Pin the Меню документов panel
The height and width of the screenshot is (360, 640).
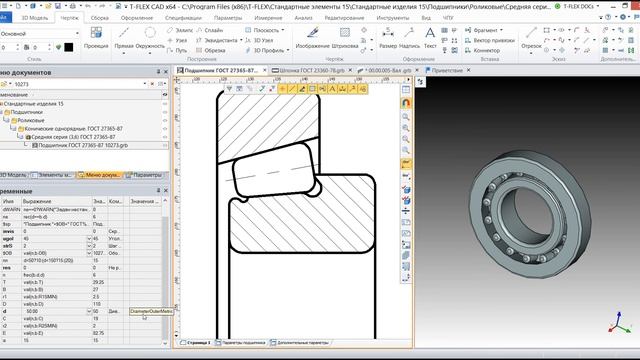tap(158, 72)
